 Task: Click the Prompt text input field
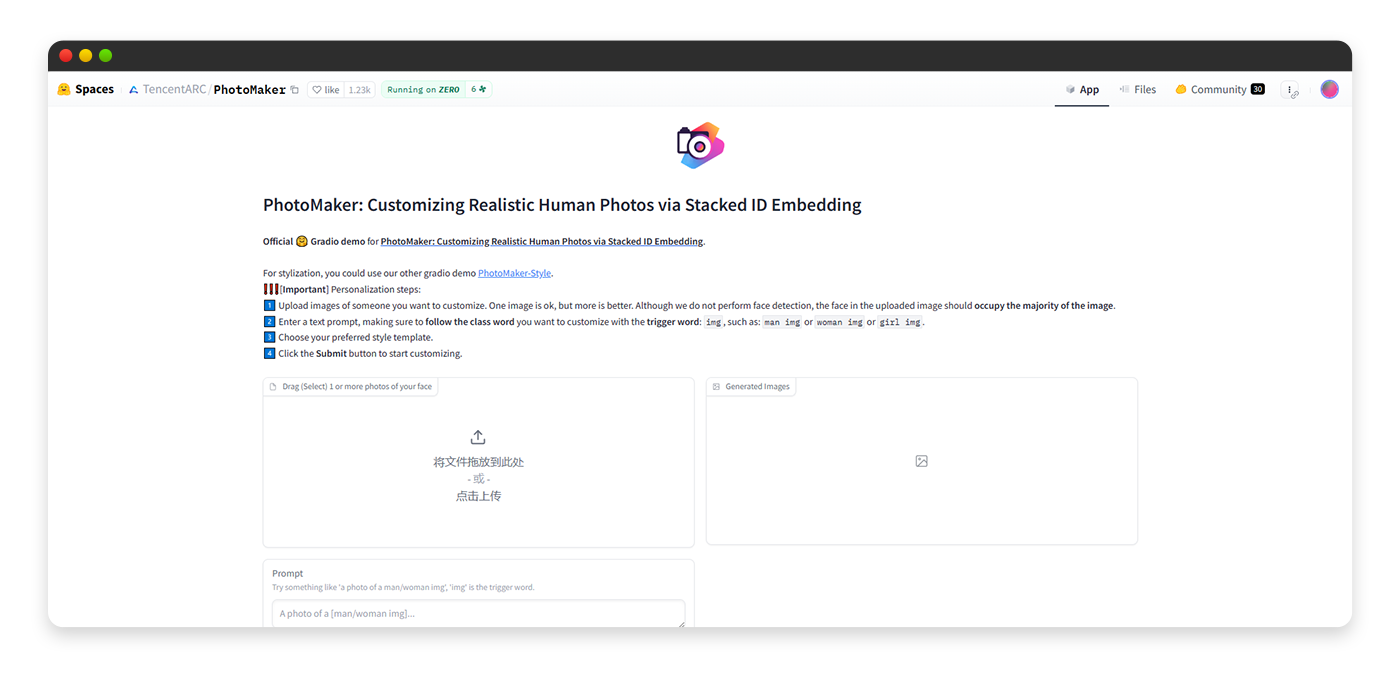click(478, 613)
